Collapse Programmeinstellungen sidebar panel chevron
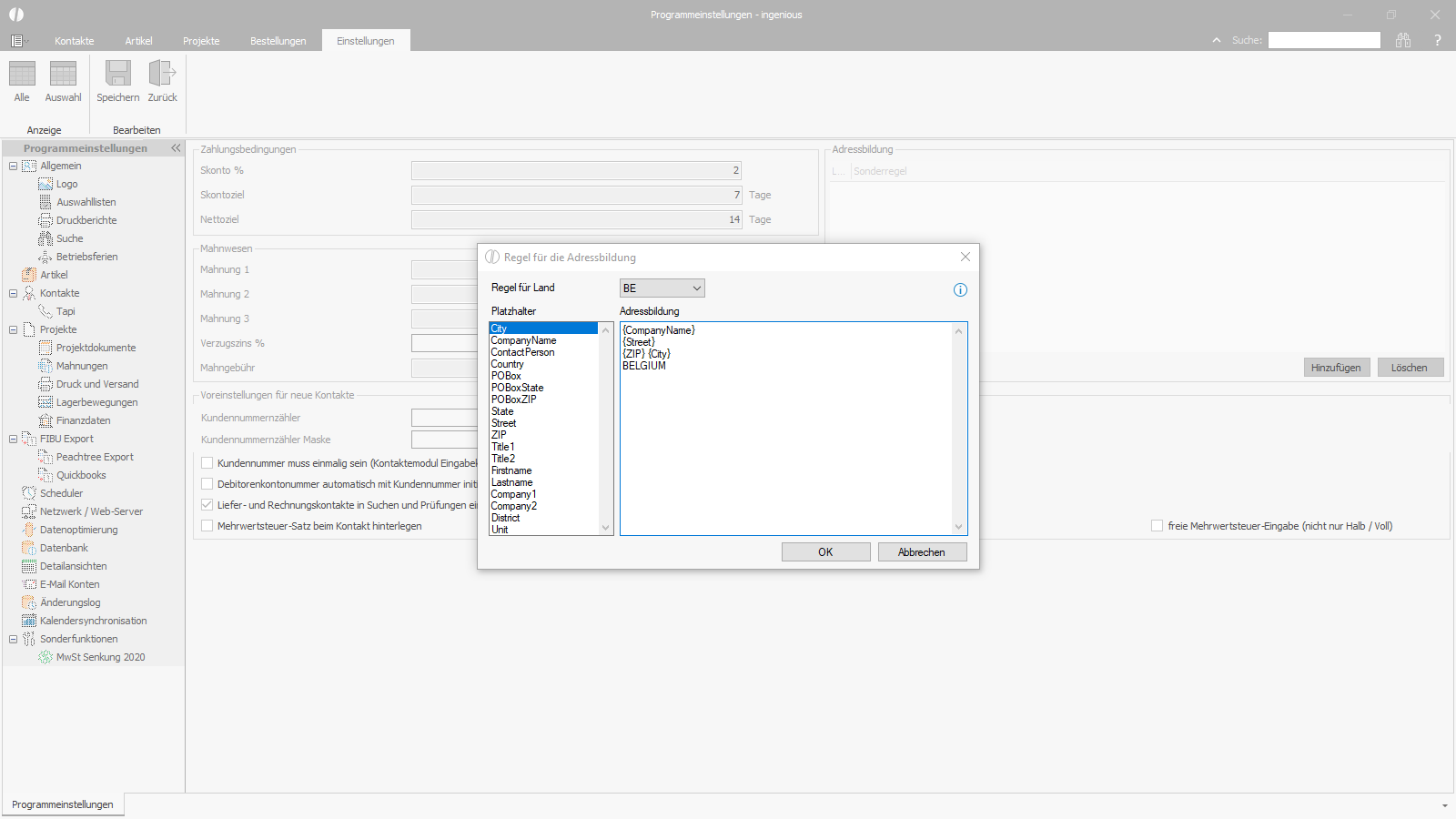The image size is (1456, 819). click(176, 147)
